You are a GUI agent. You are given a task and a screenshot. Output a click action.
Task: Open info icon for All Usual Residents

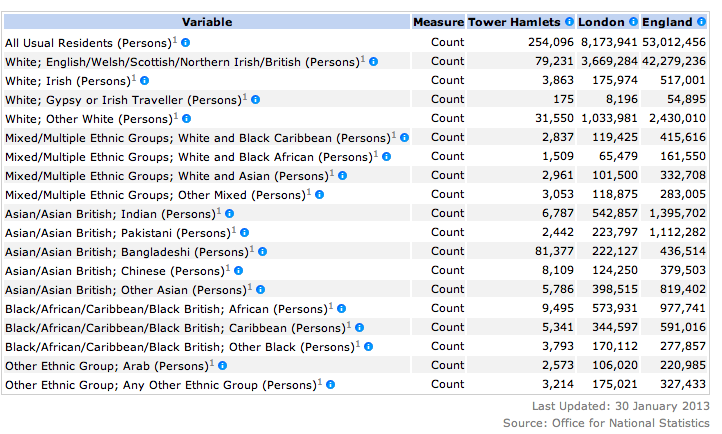click(186, 42)
